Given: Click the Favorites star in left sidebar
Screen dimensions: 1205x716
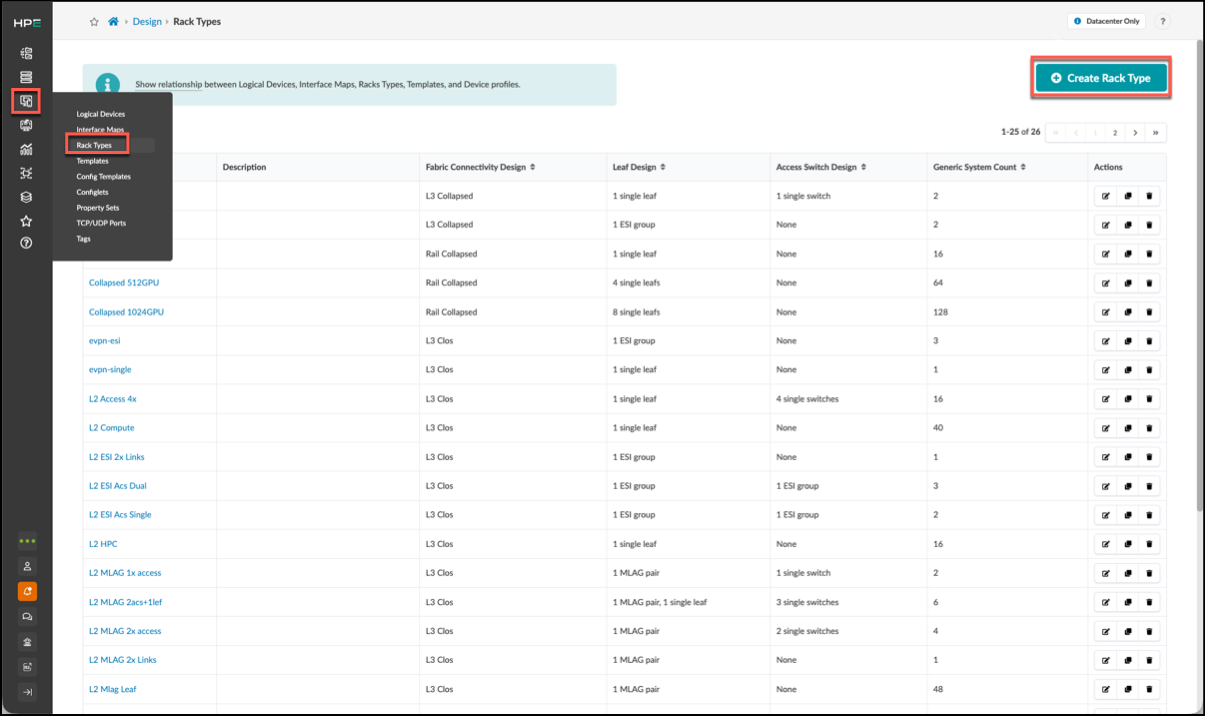Looking at the screenshot, I should (x=26, y=220).
